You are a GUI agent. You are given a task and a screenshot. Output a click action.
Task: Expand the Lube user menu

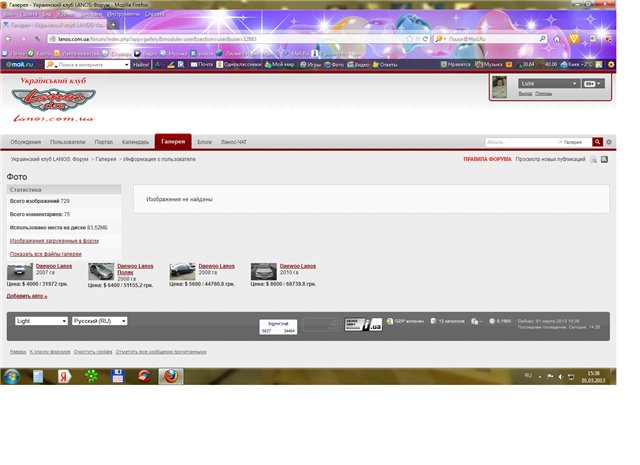tap(549, 84)
